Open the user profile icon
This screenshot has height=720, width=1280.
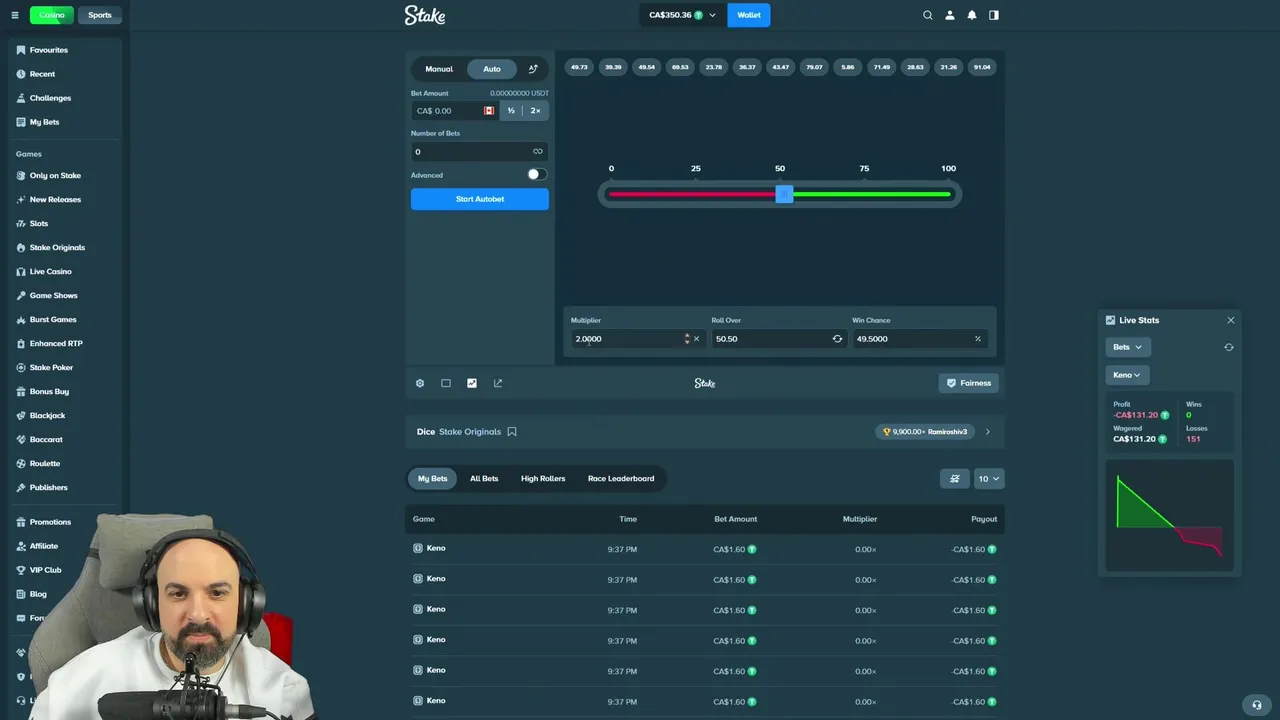[x=950, y=15]
